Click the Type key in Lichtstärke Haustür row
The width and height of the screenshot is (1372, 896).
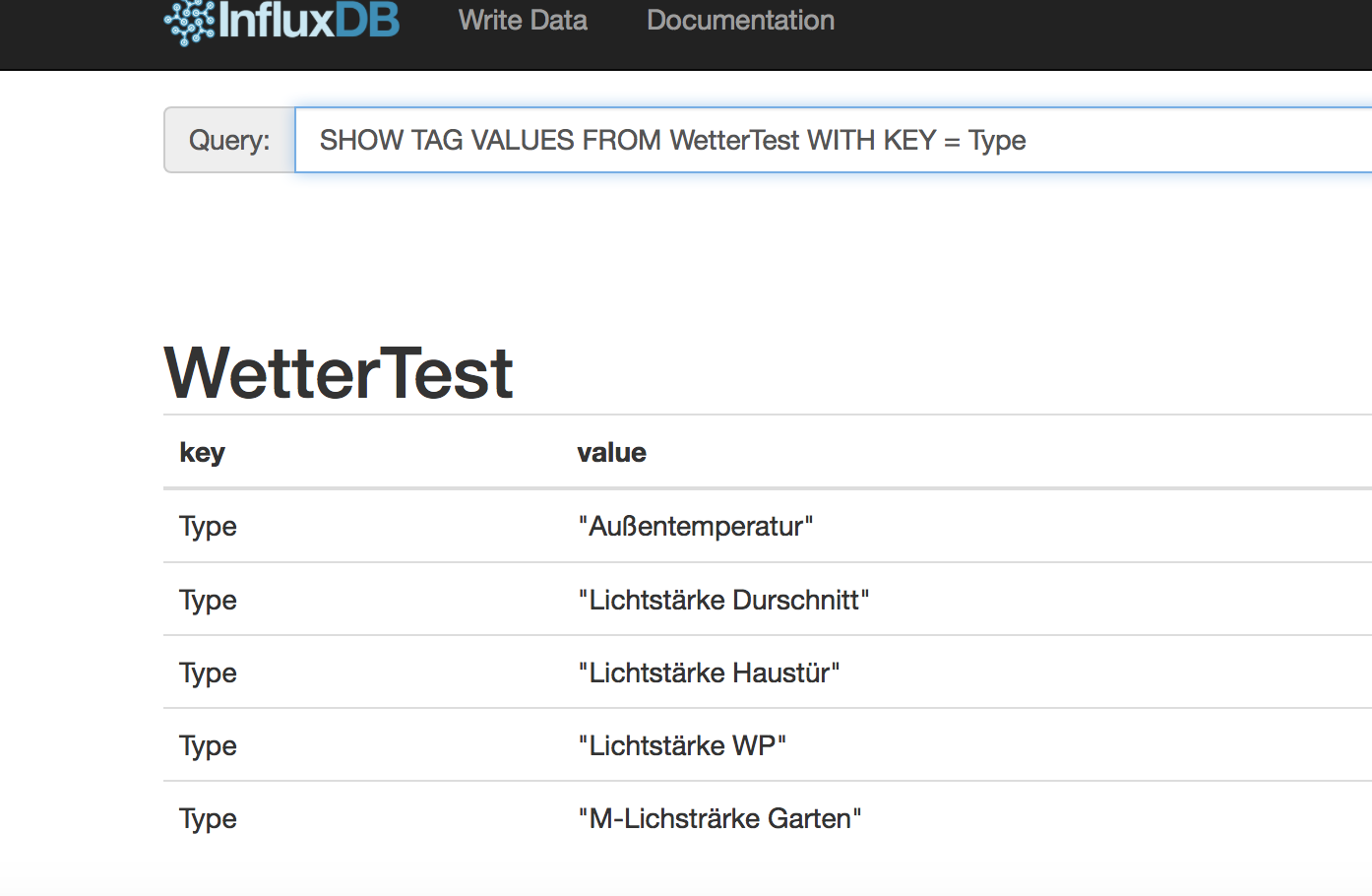pyautogui.click(x=208, y=673)
